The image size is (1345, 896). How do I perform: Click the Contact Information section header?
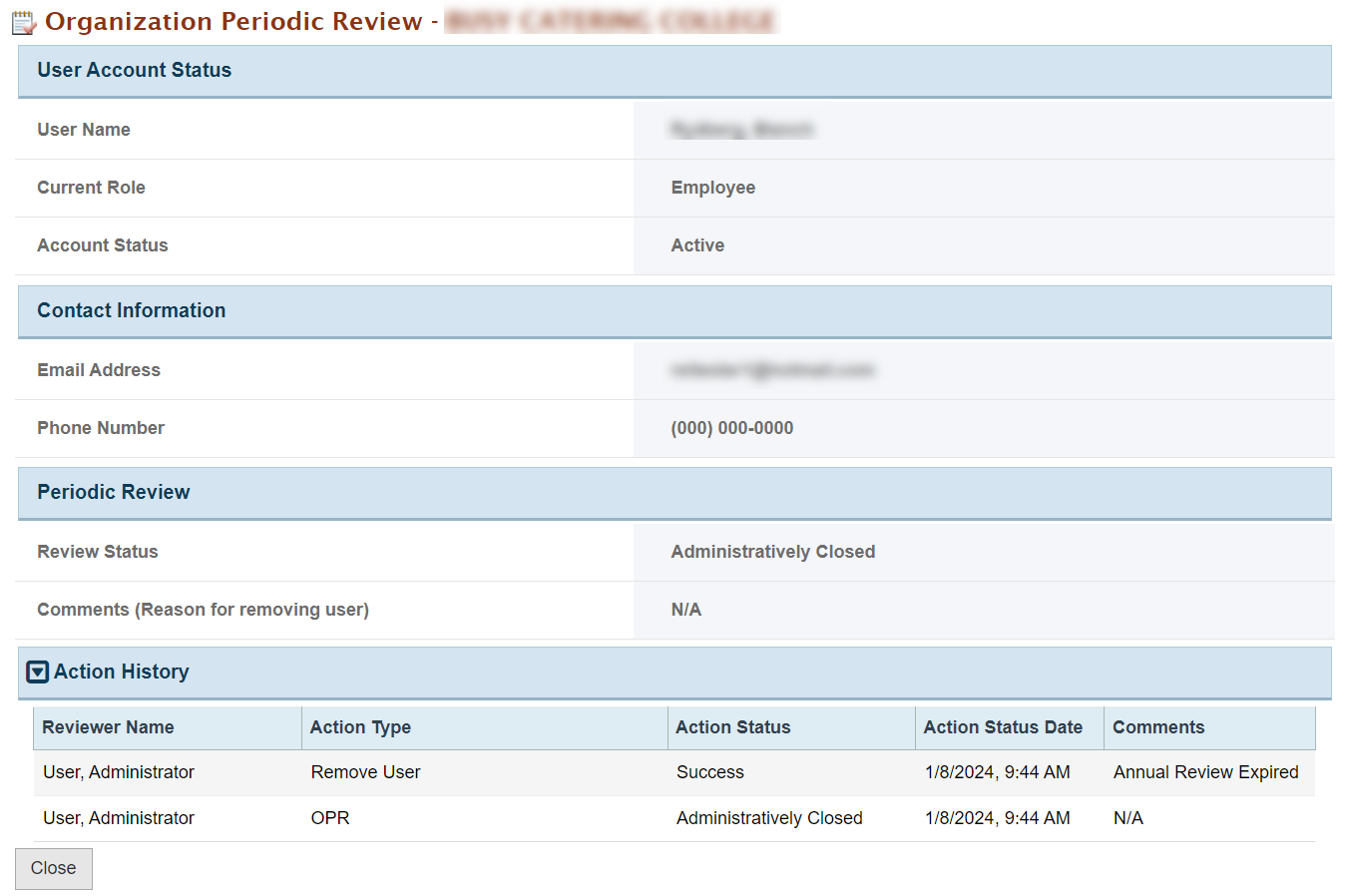click(674, 311)
